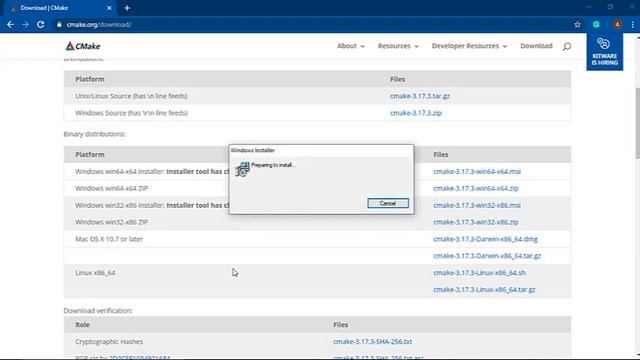Screen dimensions: 640x360
Task: Bookmark this page with the star icon
Action: point(577,24)
